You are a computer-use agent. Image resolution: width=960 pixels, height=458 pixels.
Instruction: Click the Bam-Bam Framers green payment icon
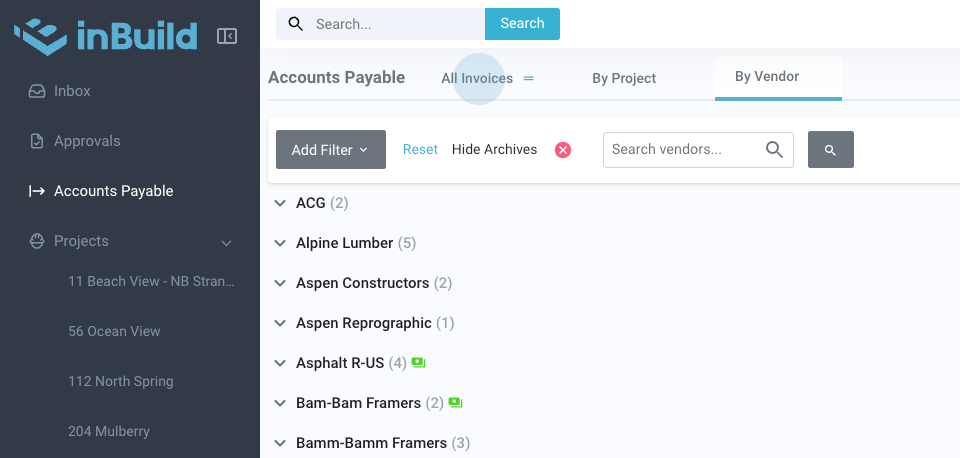pos(456,403)
